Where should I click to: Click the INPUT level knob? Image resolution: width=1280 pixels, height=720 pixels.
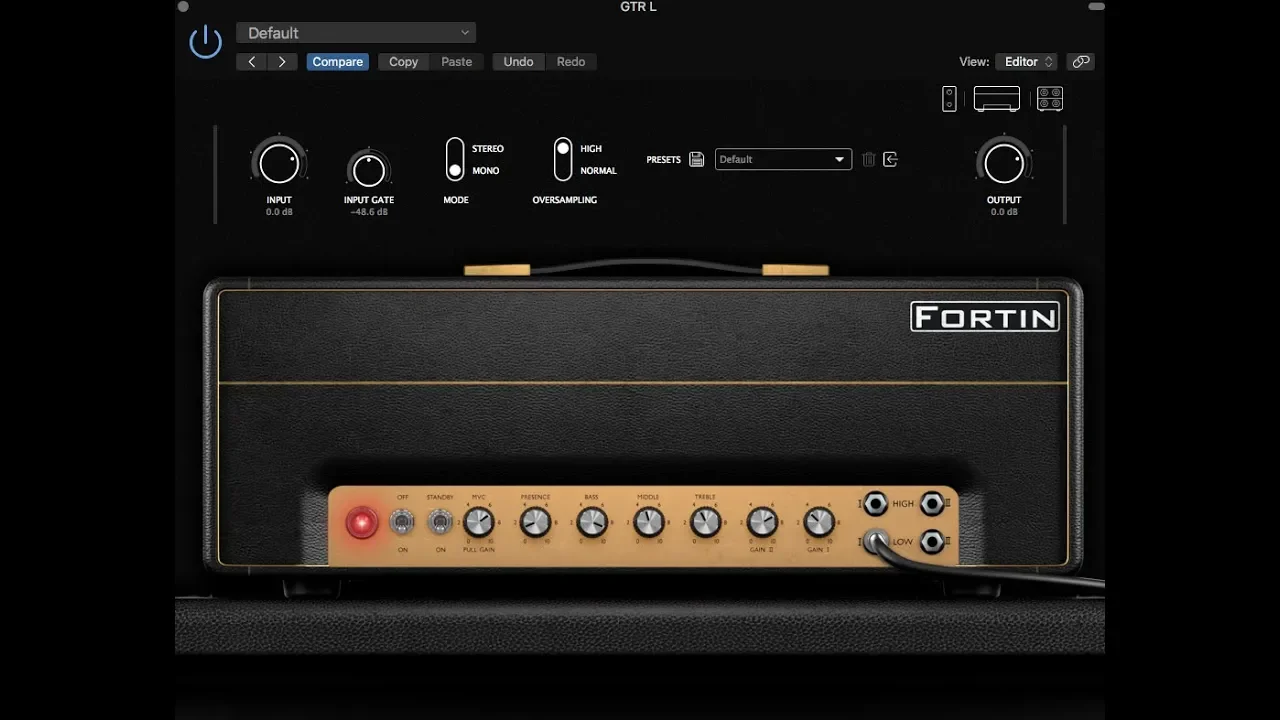coord(279,163)
